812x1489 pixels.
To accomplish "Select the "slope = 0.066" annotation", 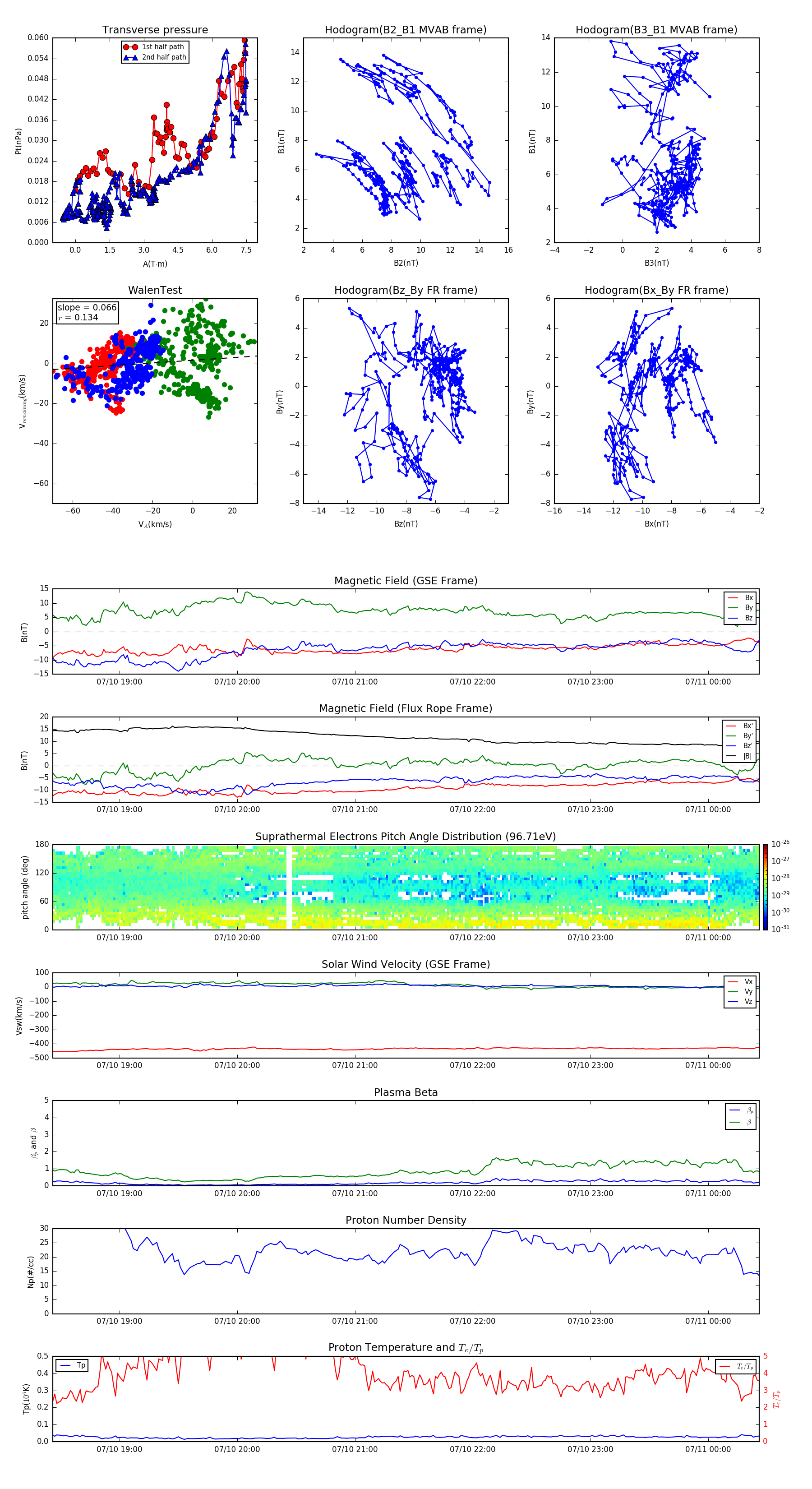I will pos(87,308).
